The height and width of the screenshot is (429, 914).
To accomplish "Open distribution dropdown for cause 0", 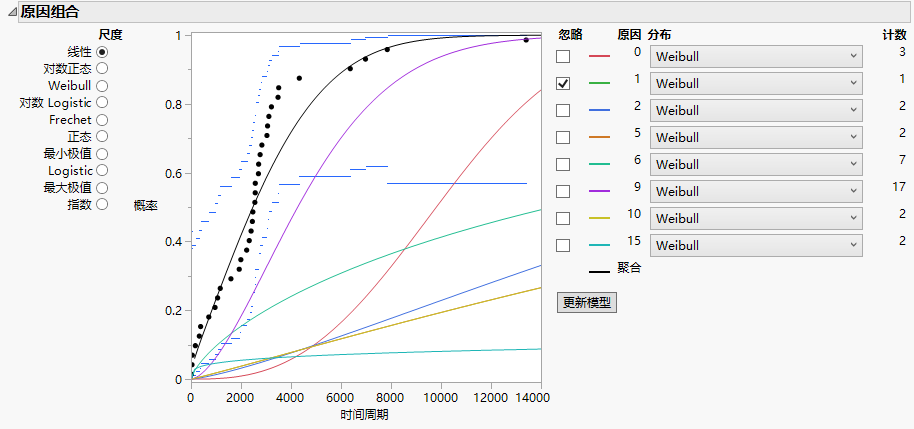I will click(756, 57).
